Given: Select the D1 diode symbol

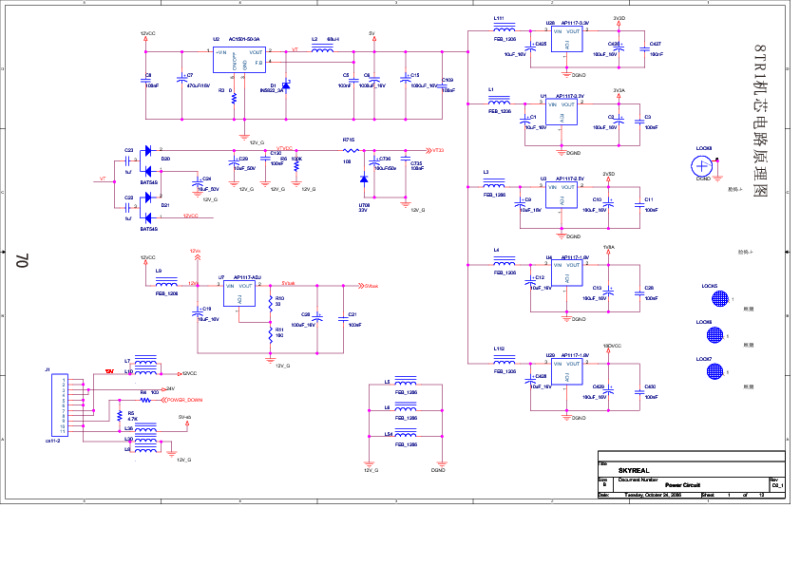Looking at the screenshot, I should (x=286, y=86).
